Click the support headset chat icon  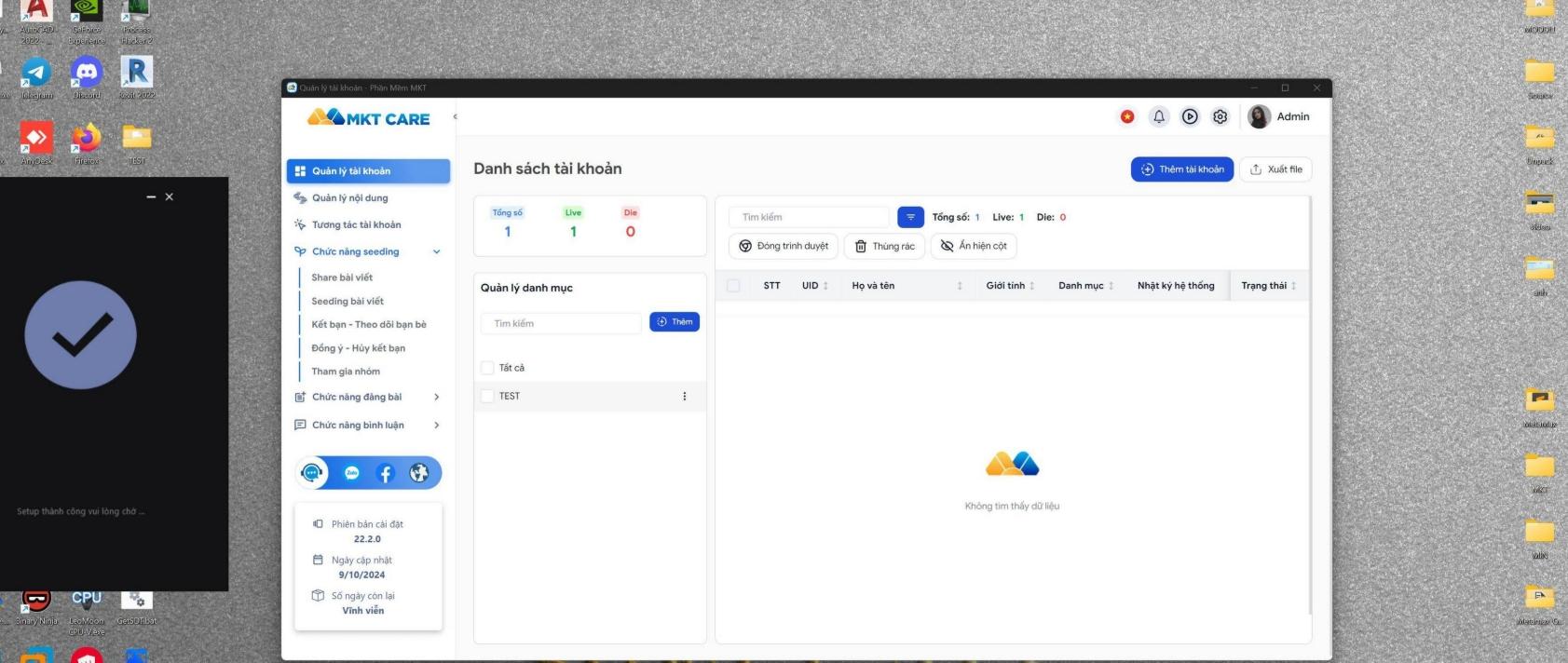(312, 473)
